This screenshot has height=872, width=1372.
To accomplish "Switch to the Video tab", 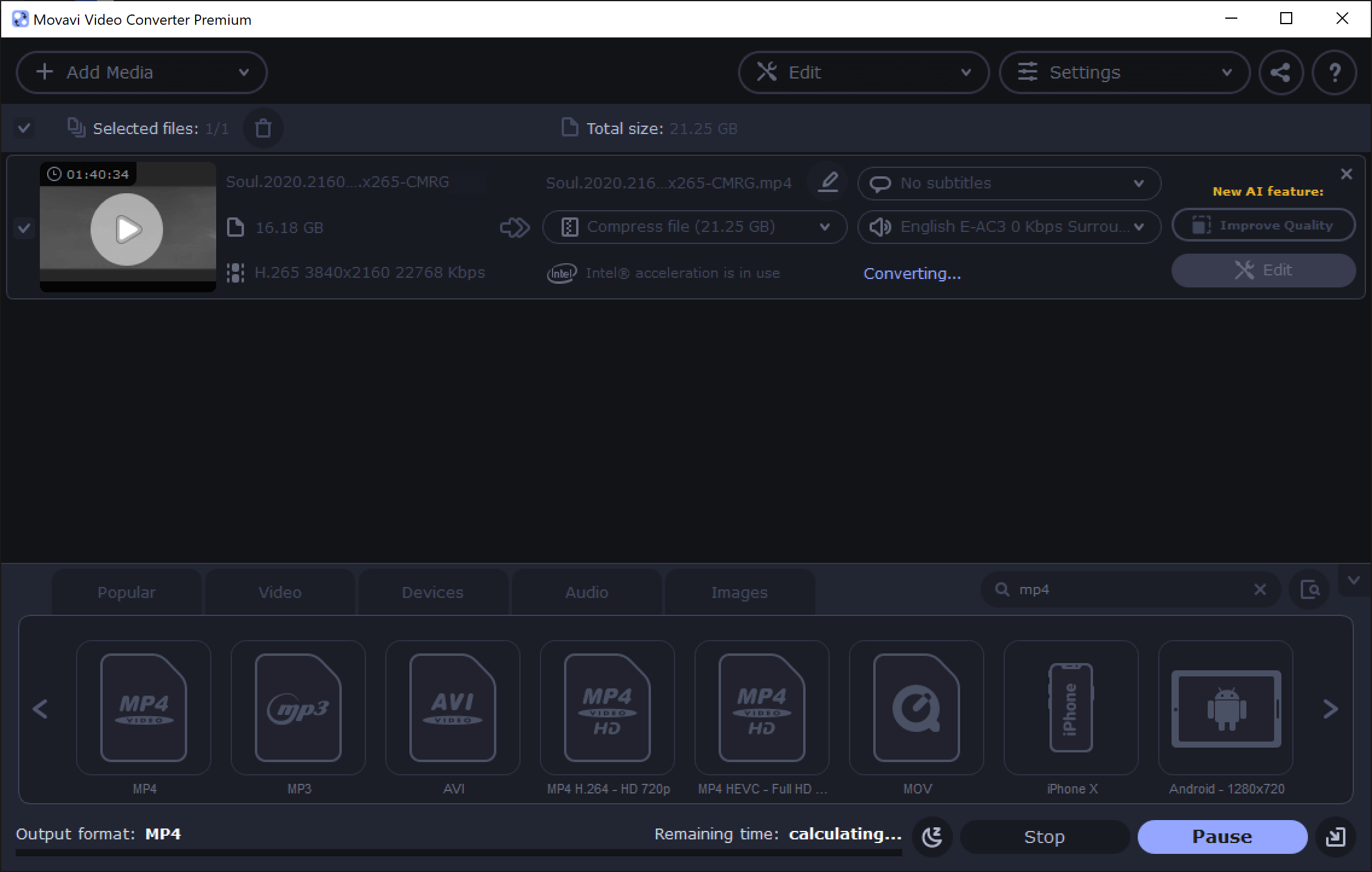I will [280, 592].
